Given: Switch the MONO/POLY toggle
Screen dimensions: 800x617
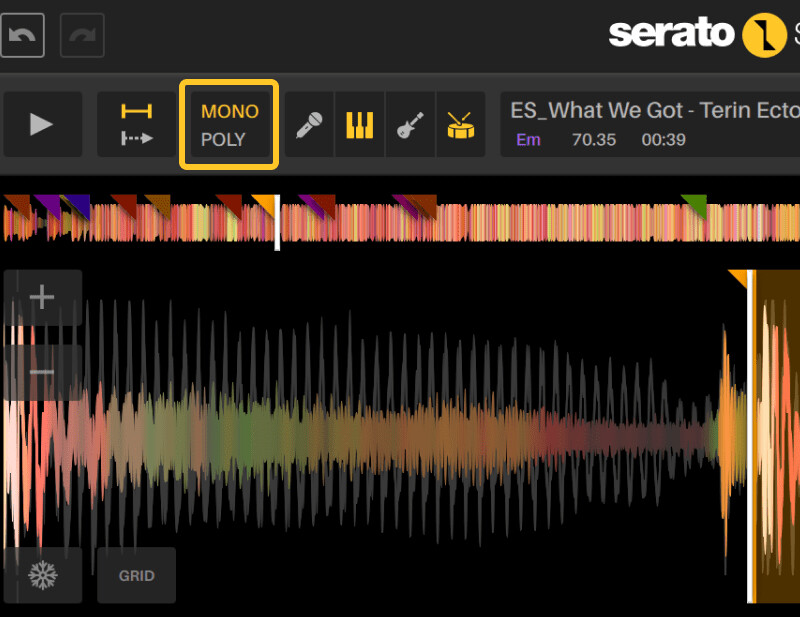Looking at the screenshot, I should [x=228, y=124].
